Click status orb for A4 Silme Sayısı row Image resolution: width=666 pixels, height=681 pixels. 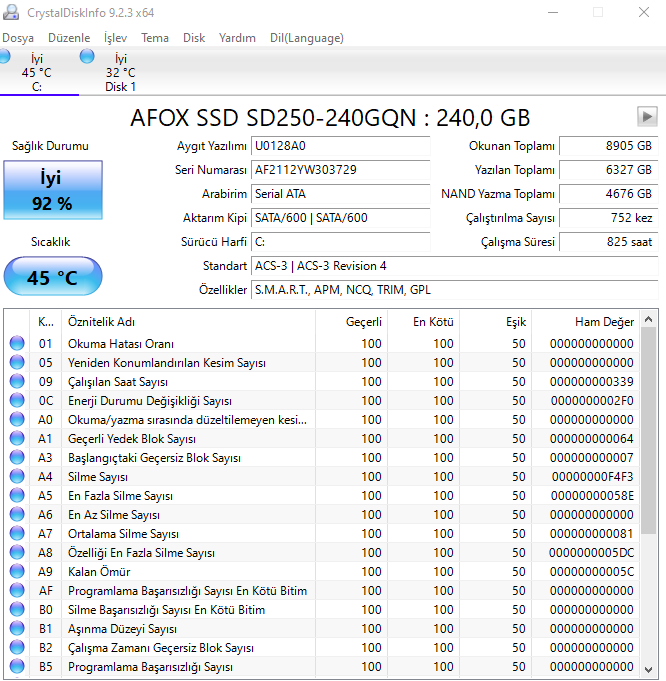[17, 476]
